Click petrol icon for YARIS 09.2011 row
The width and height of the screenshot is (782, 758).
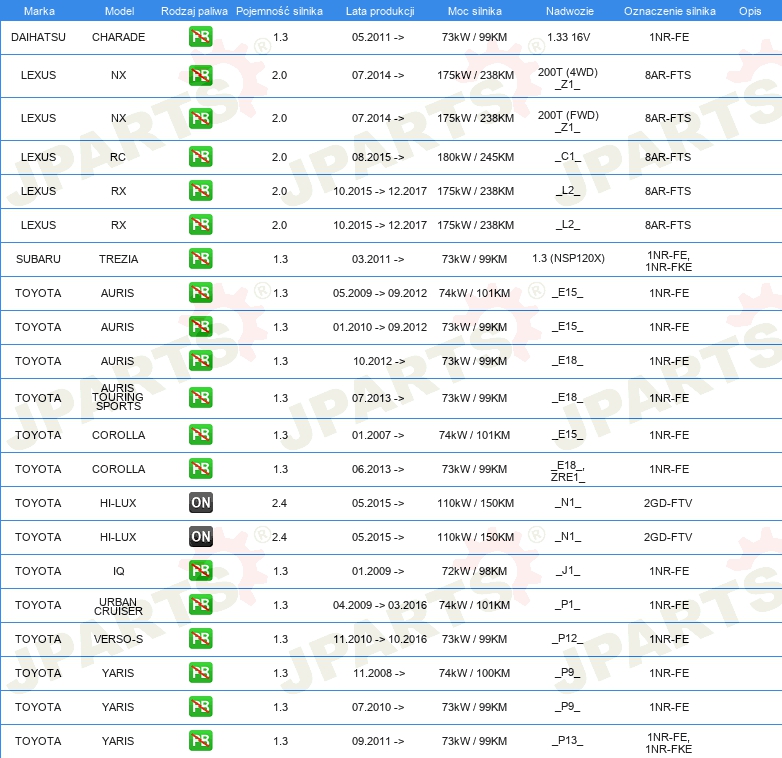point(200,741)
